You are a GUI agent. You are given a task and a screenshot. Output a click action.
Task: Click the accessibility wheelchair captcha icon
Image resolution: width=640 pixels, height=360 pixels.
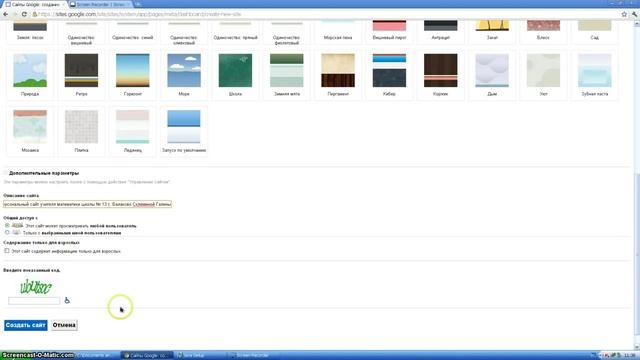click(67, 300)
